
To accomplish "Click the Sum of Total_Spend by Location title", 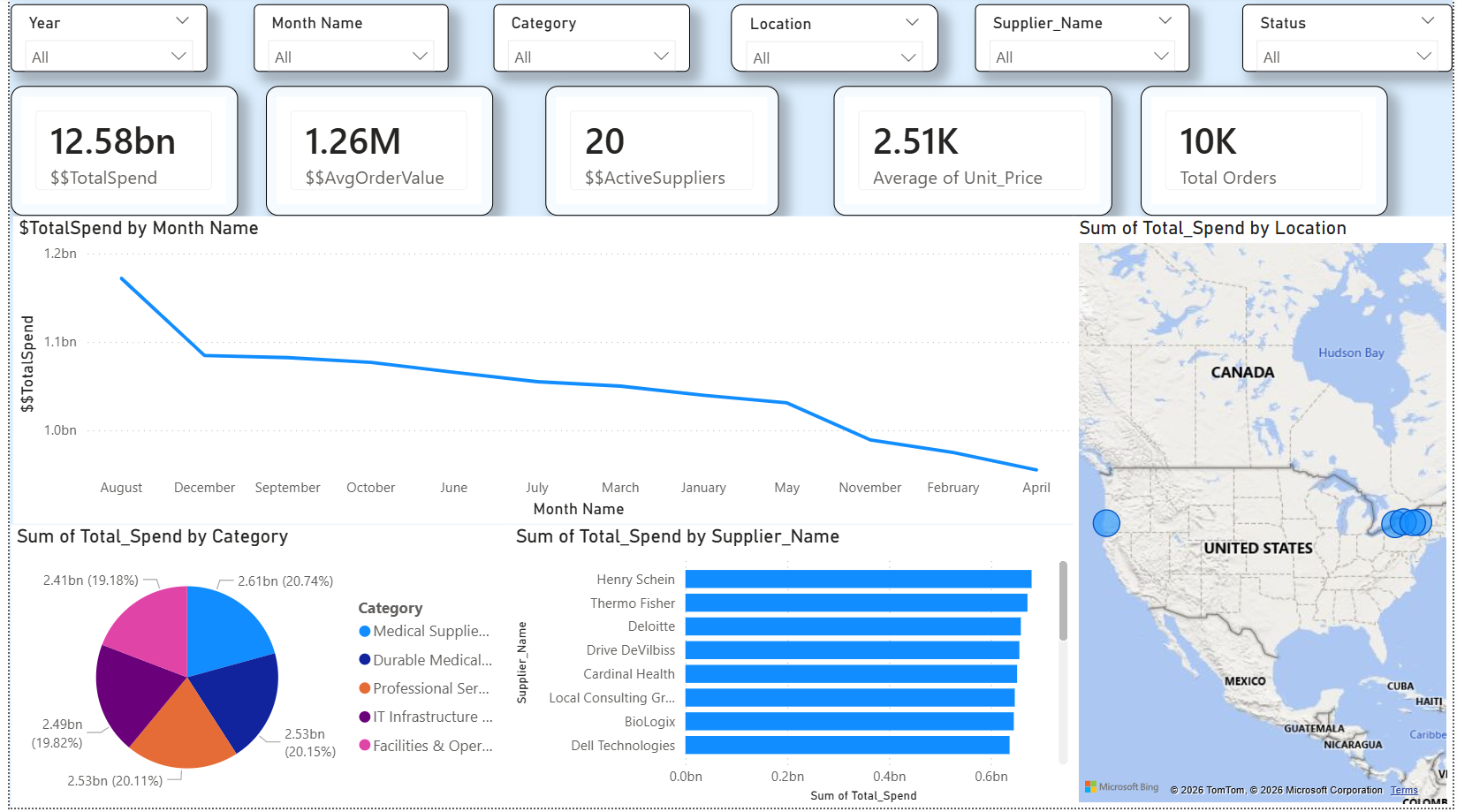I will 1212,228.
